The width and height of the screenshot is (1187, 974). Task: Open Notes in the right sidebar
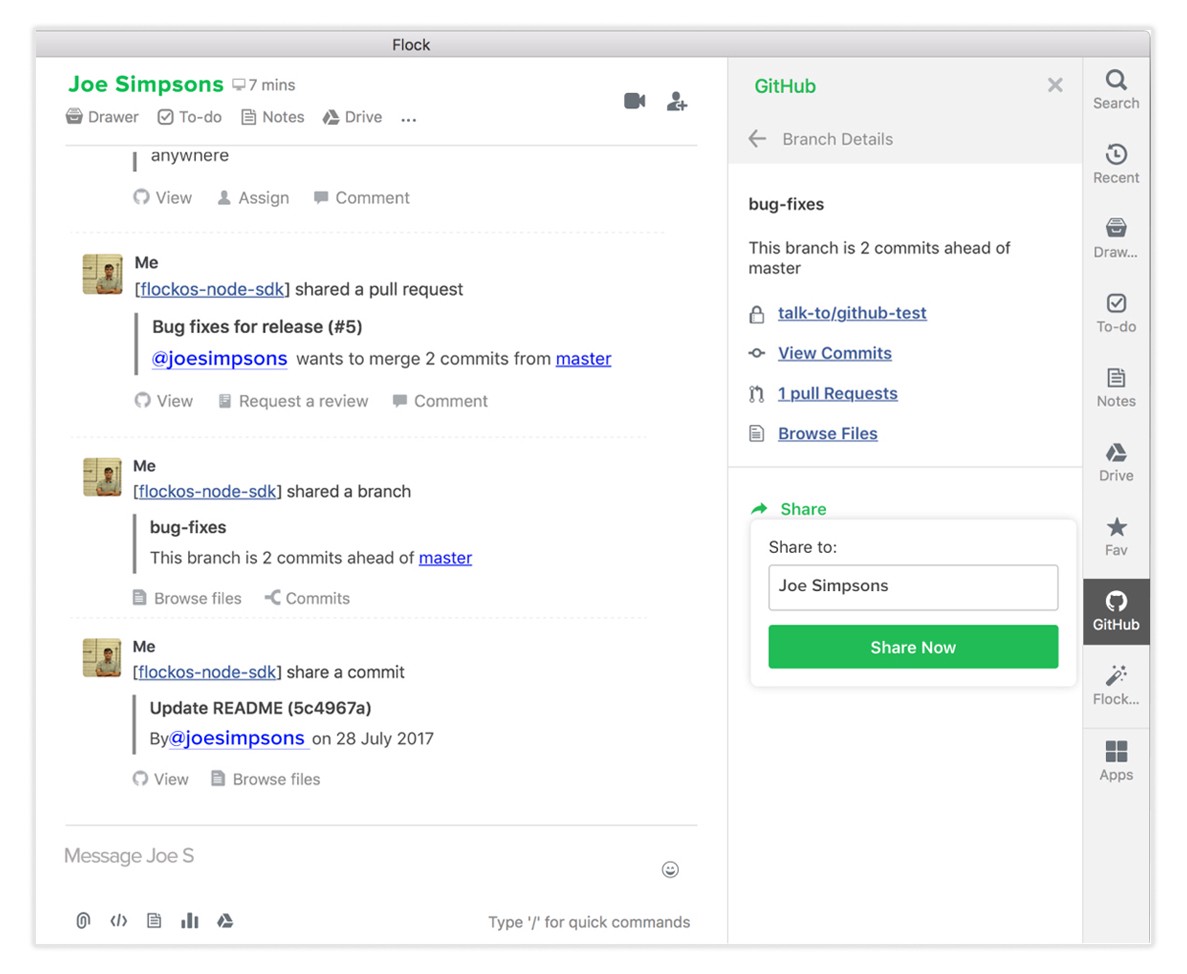point(1116,387)
